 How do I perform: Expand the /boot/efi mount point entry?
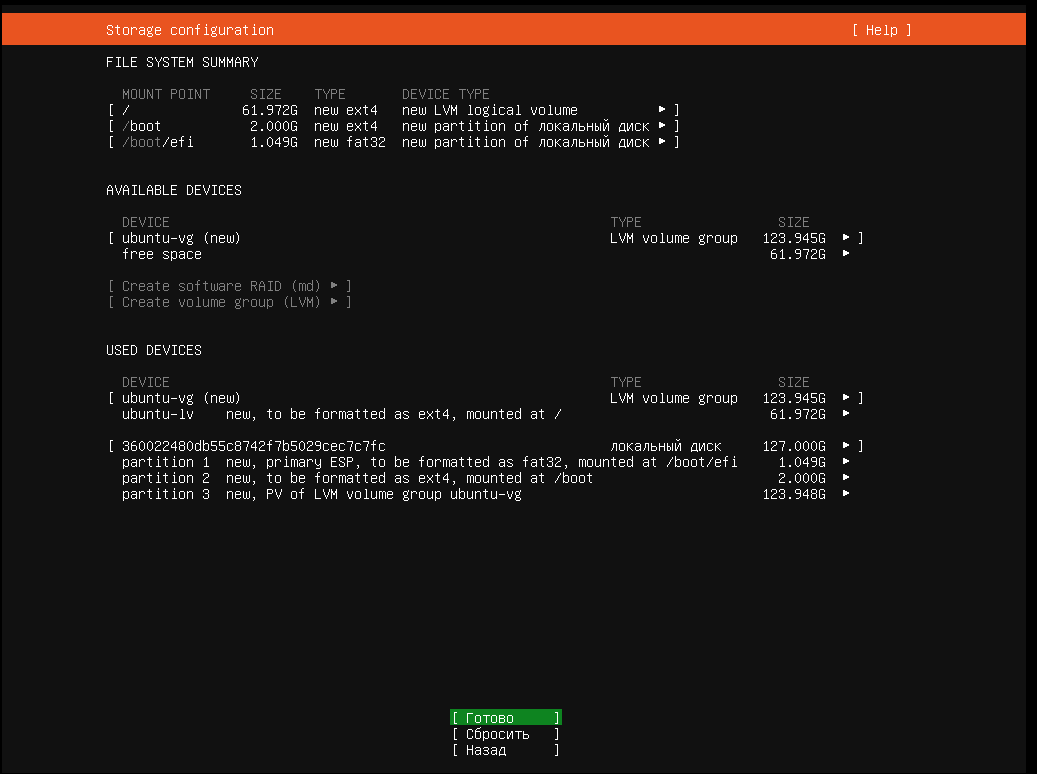pyautogui.click(x=393, y=142)
